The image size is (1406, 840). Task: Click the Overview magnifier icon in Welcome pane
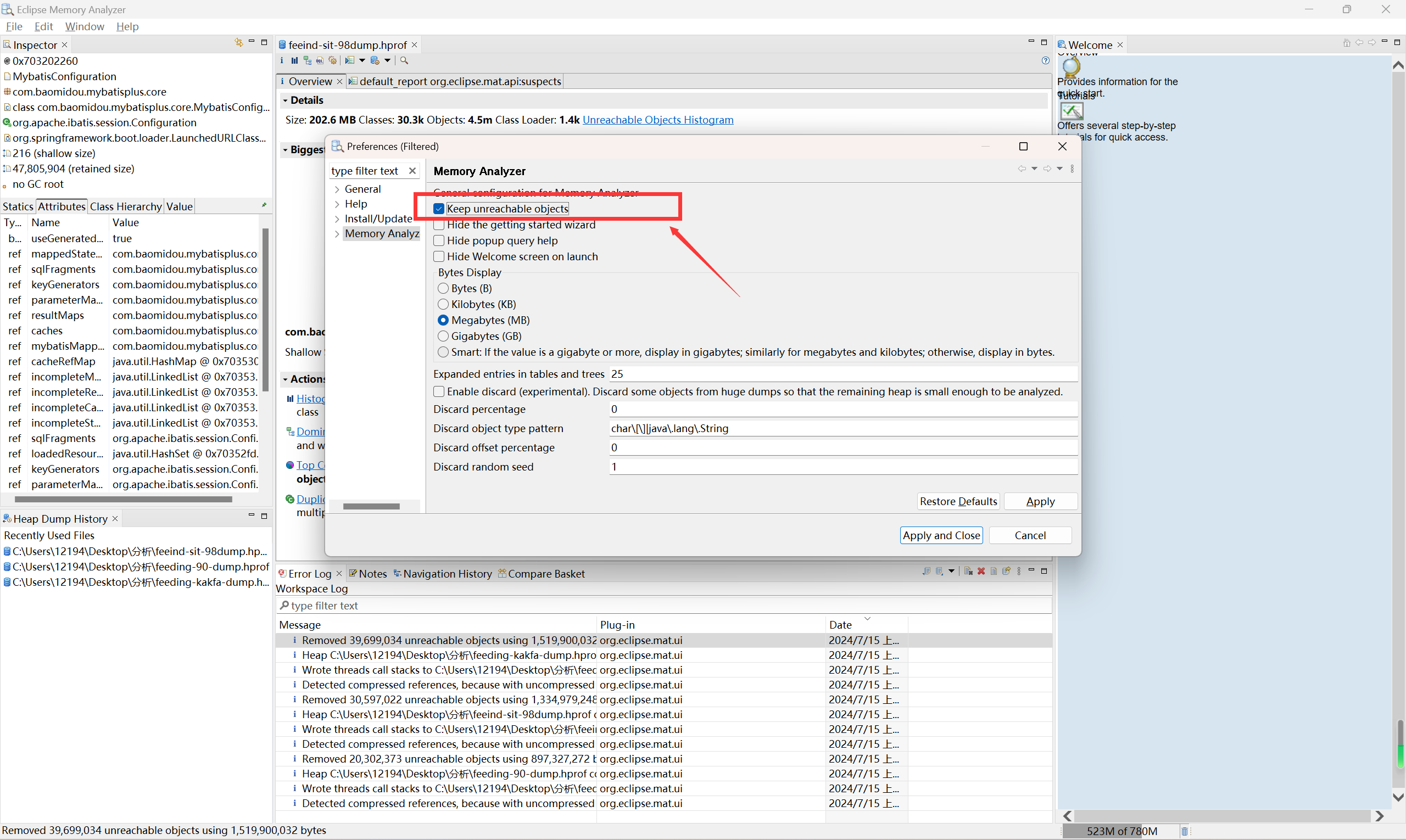1071,67
